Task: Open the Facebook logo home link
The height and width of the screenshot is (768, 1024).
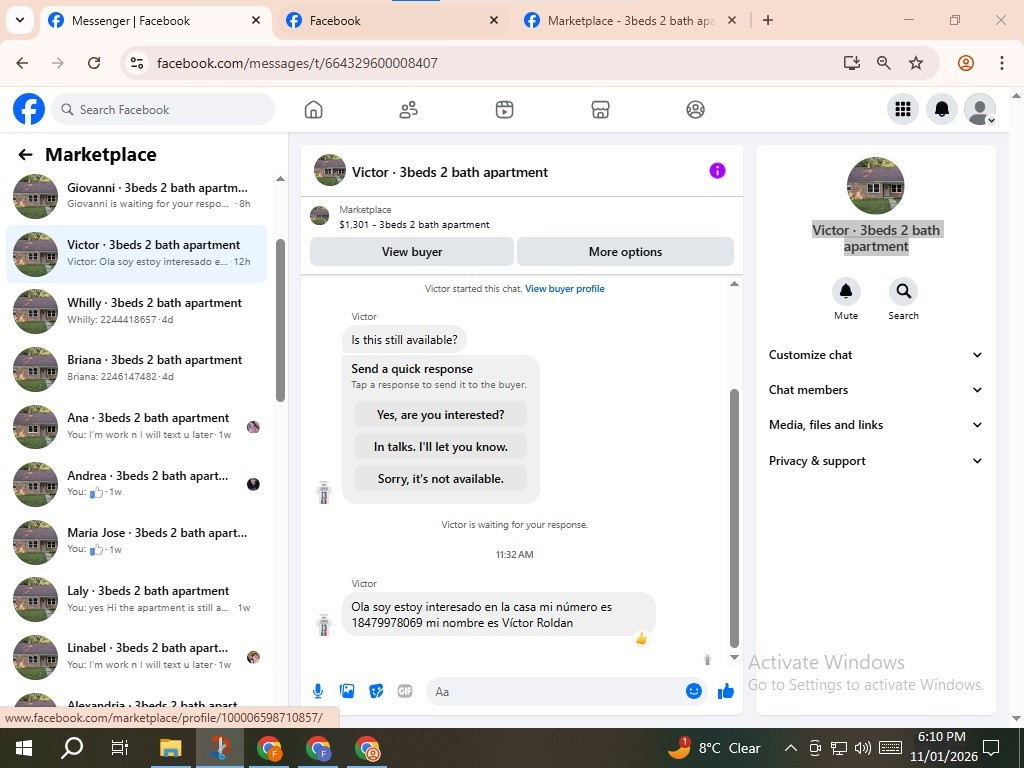Action: [x=29, y=109]
